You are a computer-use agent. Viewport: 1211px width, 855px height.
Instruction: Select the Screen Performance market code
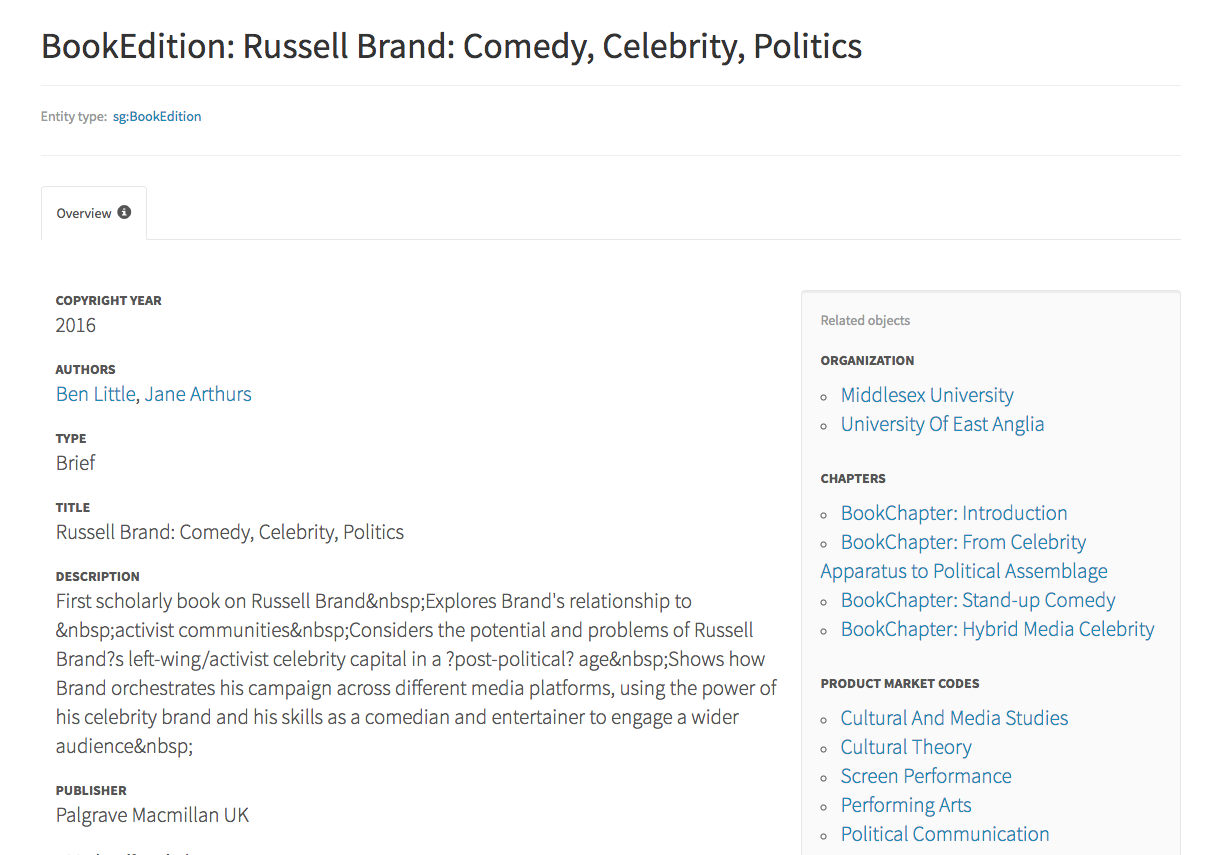click(x=926, y=776)
